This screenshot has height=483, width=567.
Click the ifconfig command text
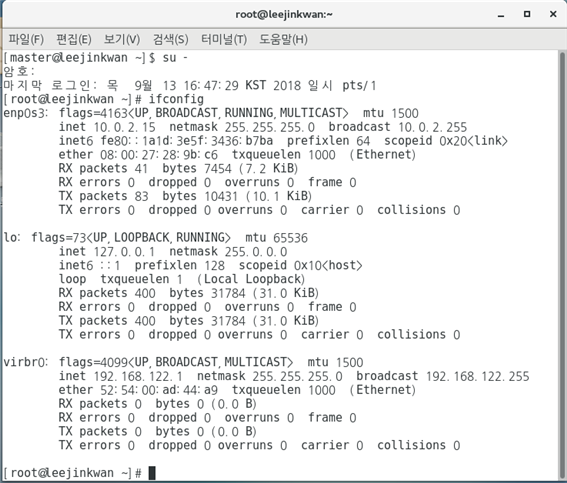(x=176, y=99)
